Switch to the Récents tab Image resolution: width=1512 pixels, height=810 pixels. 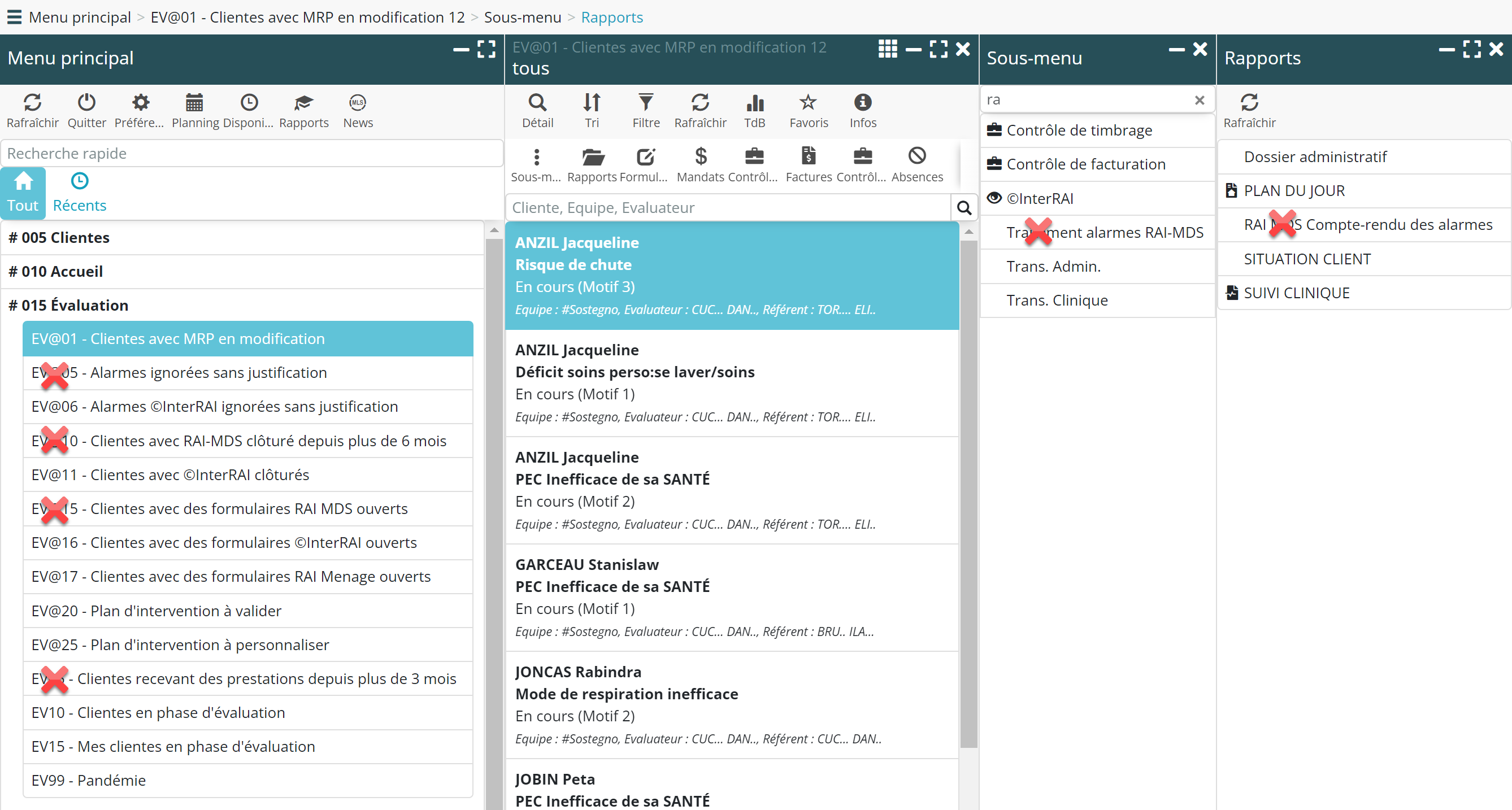click(79, 193)
